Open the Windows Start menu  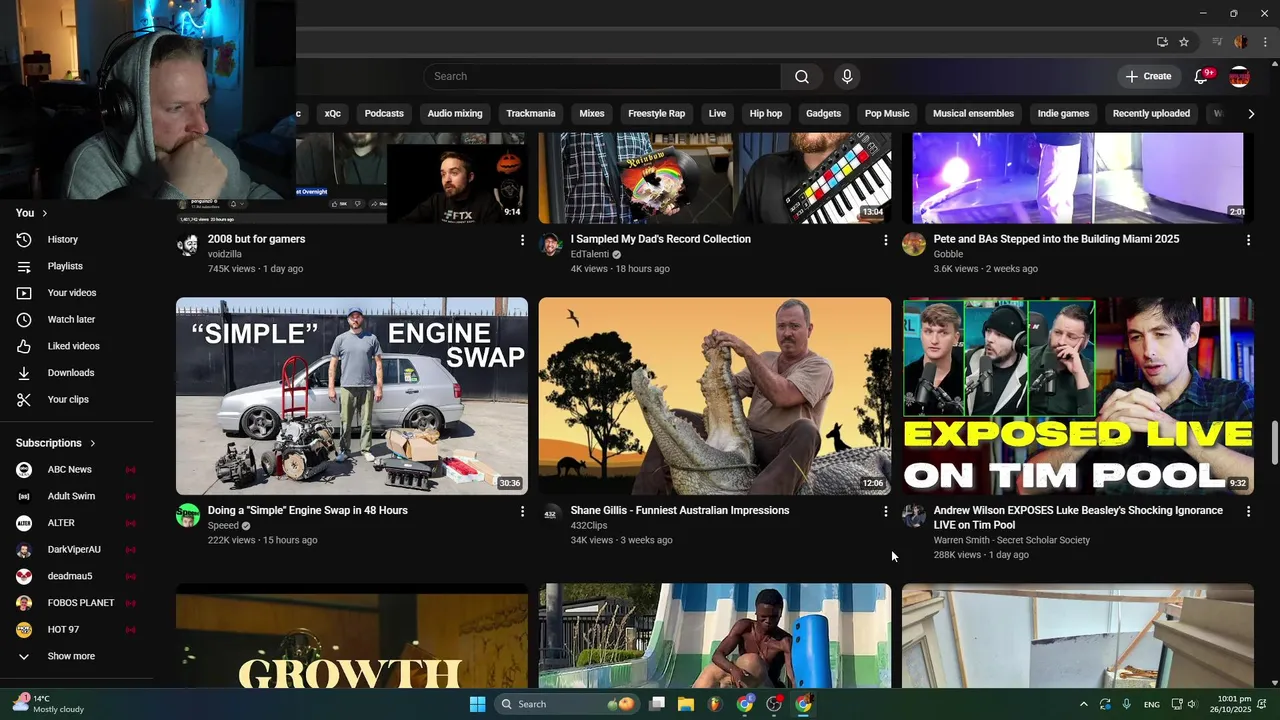[477, 704]
